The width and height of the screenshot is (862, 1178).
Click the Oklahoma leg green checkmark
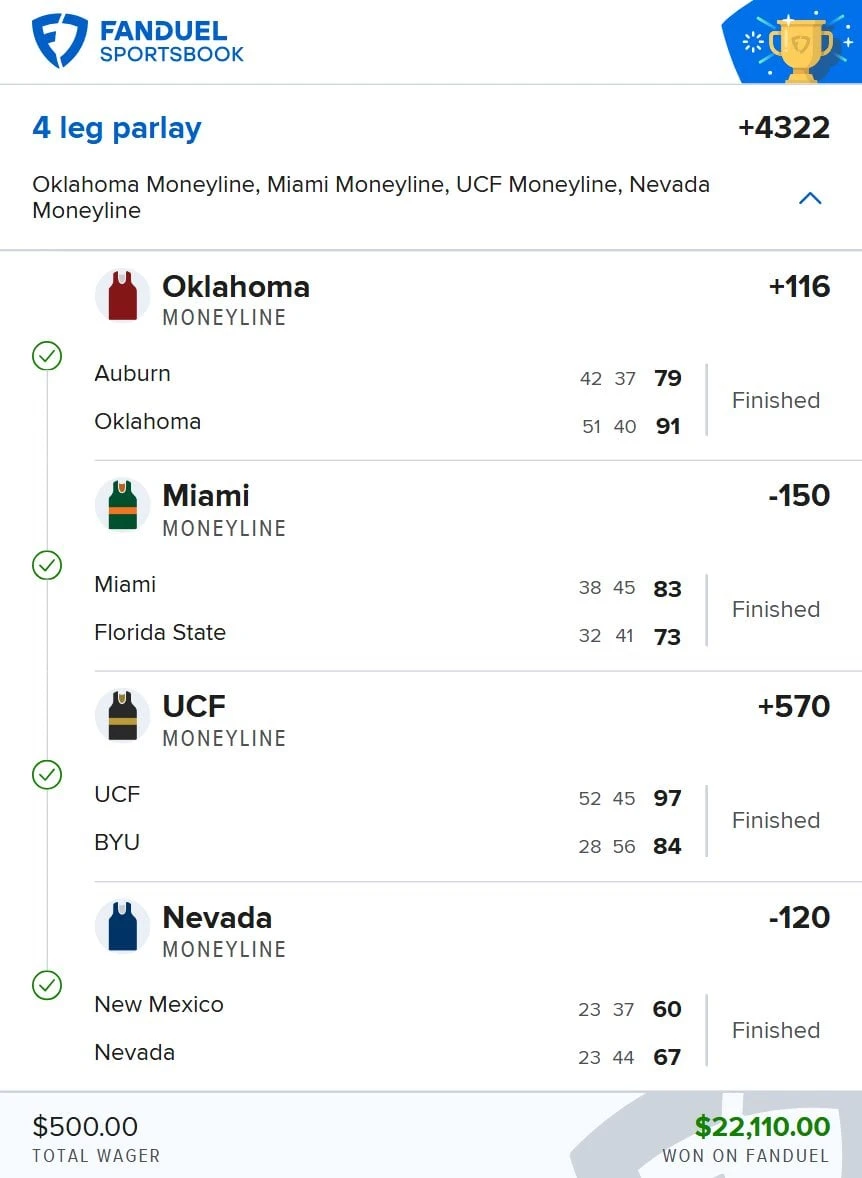[47, 356]
